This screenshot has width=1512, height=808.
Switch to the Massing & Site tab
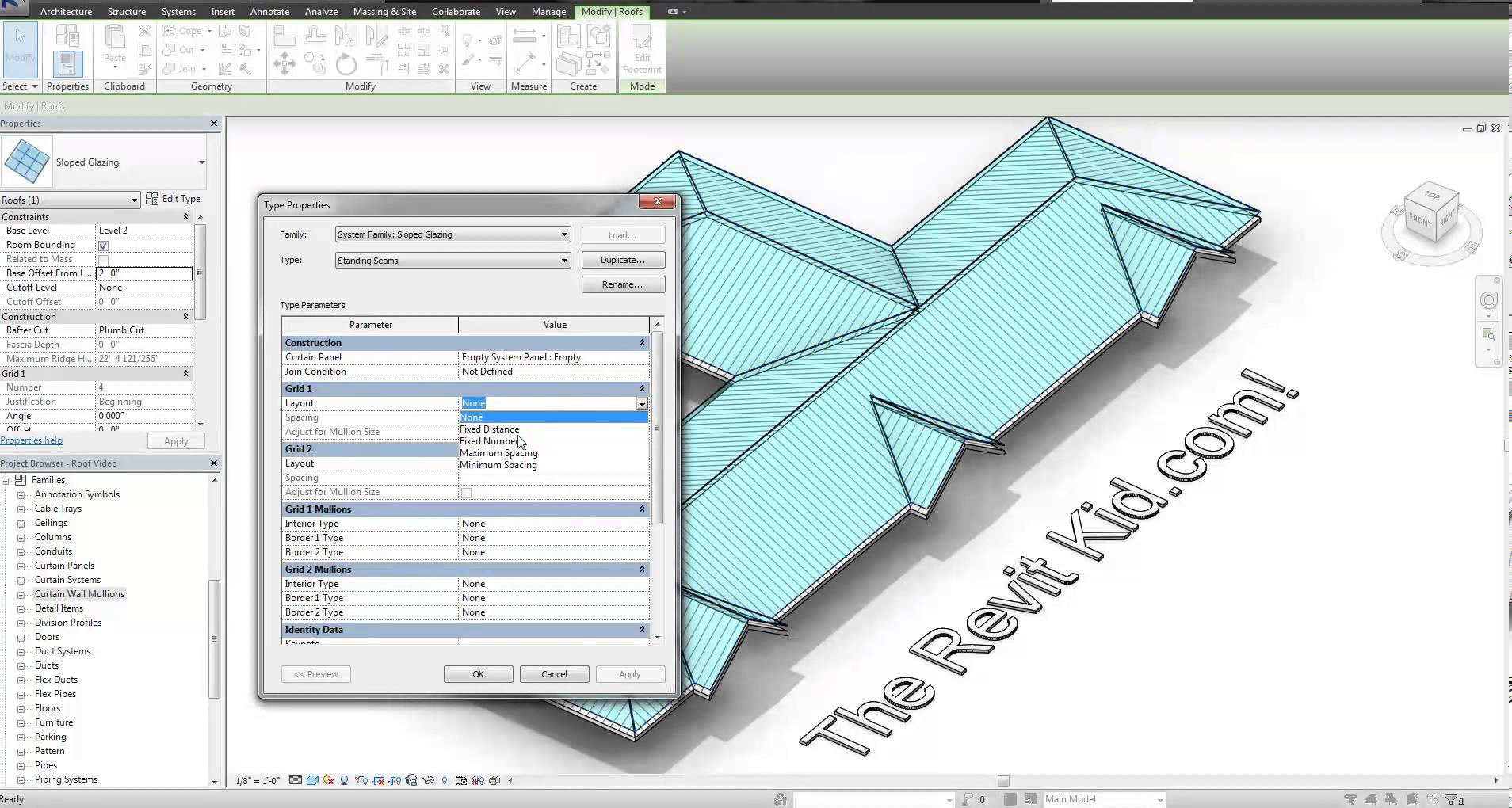pos(384,12)
